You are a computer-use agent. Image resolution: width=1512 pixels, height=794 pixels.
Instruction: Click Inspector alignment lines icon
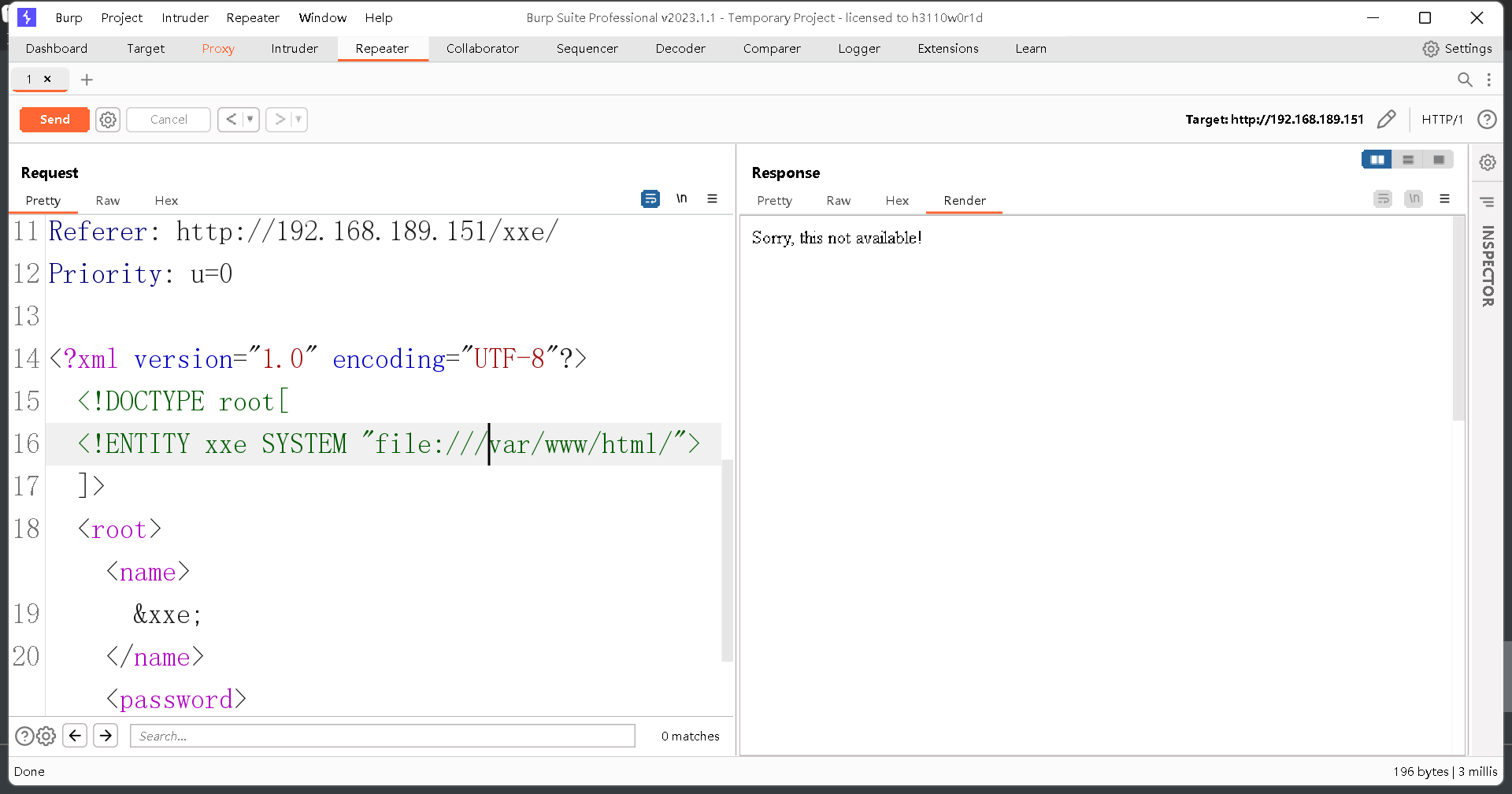tap(1488, 202)
